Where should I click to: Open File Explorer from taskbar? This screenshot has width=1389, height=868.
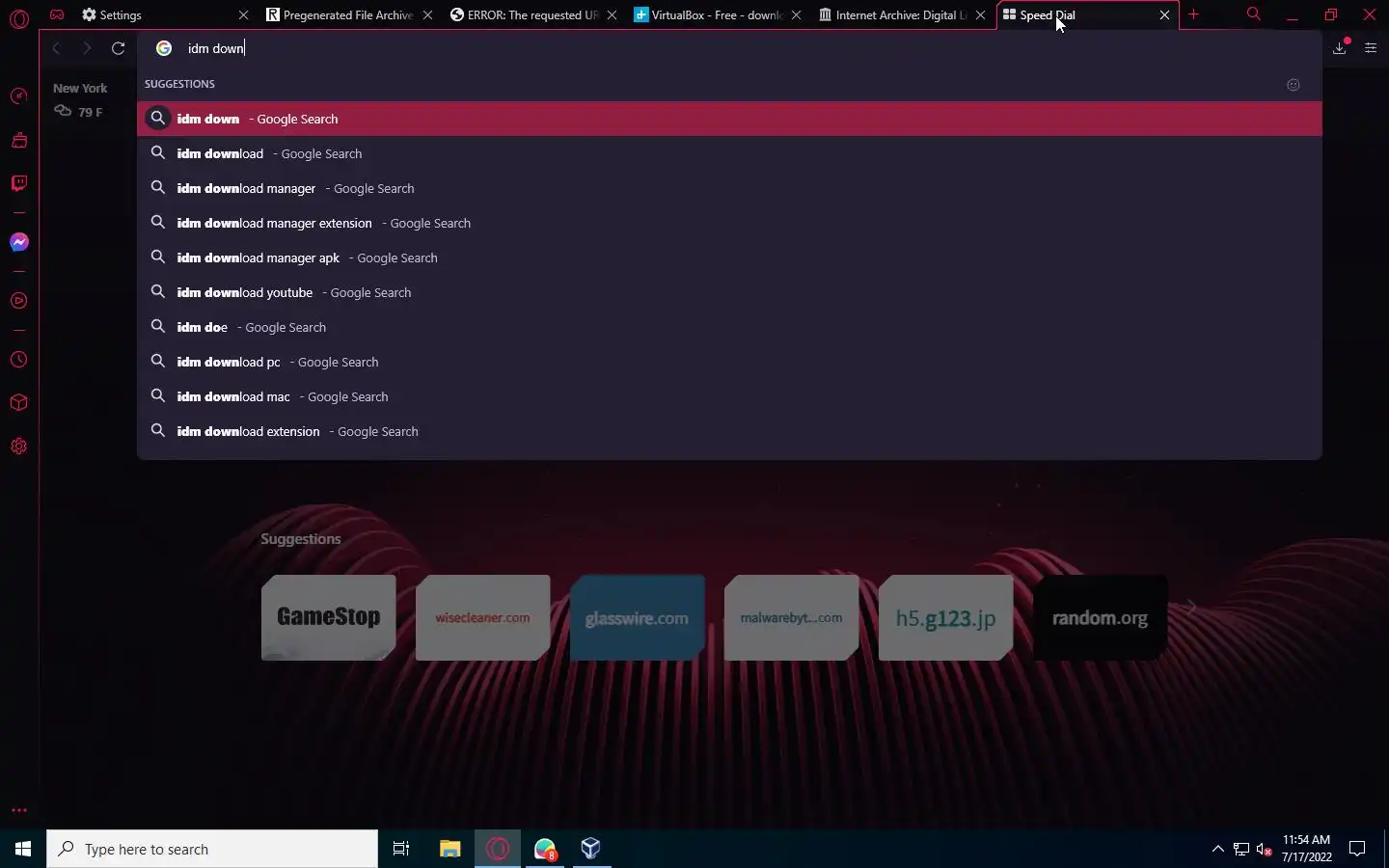(x=449, y=849)
